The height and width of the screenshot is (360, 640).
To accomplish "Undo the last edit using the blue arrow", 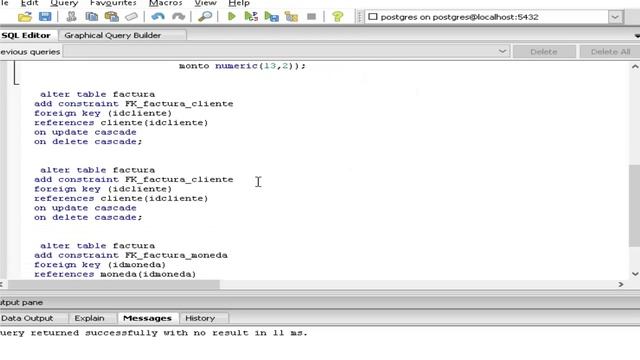I will (158, 17).
